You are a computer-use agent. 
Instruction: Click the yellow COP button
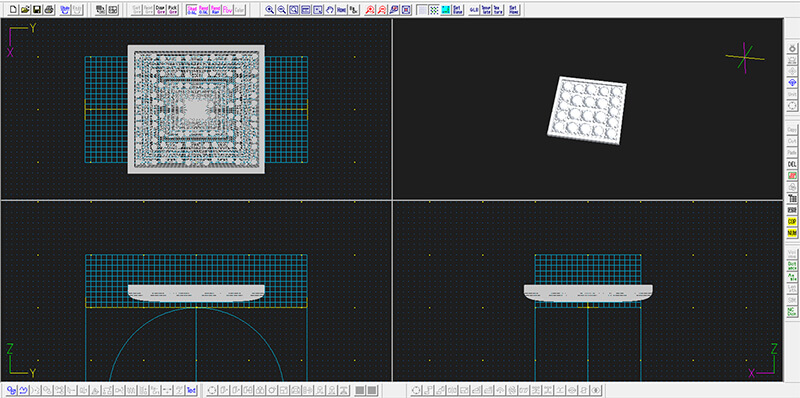point(792,221)
